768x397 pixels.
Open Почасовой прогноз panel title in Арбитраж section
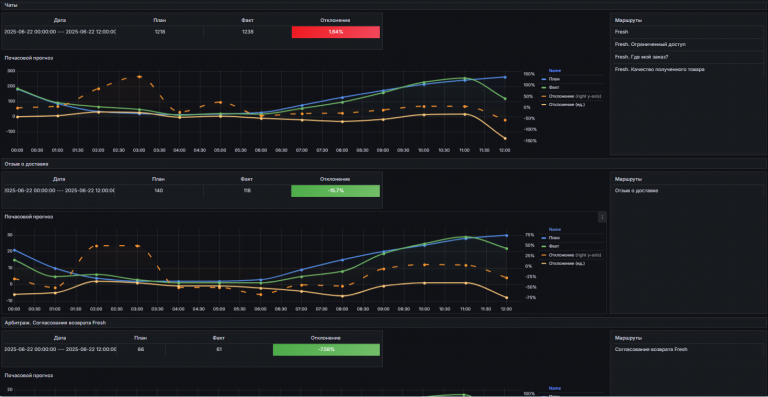(29, 375)
